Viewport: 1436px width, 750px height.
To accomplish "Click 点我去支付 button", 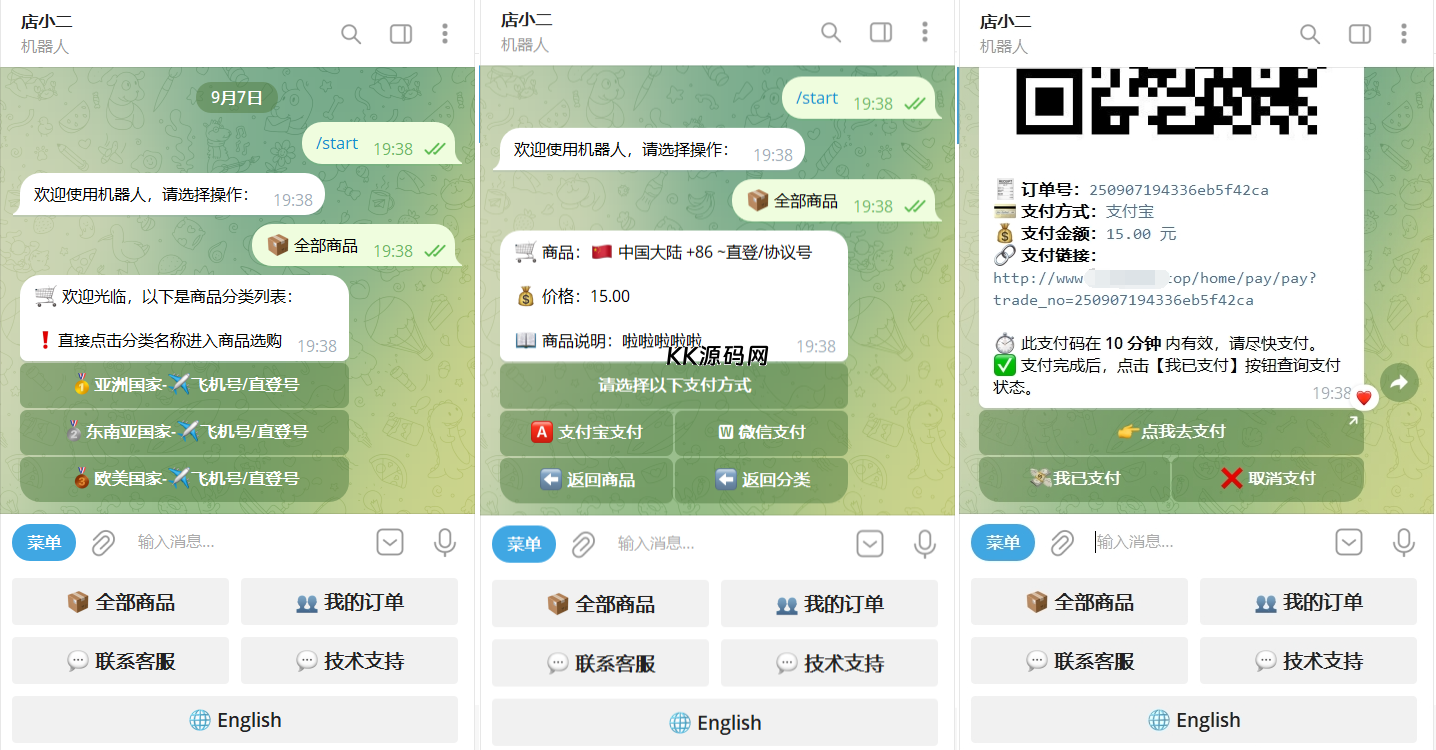I will click(x=1171, y=432).
